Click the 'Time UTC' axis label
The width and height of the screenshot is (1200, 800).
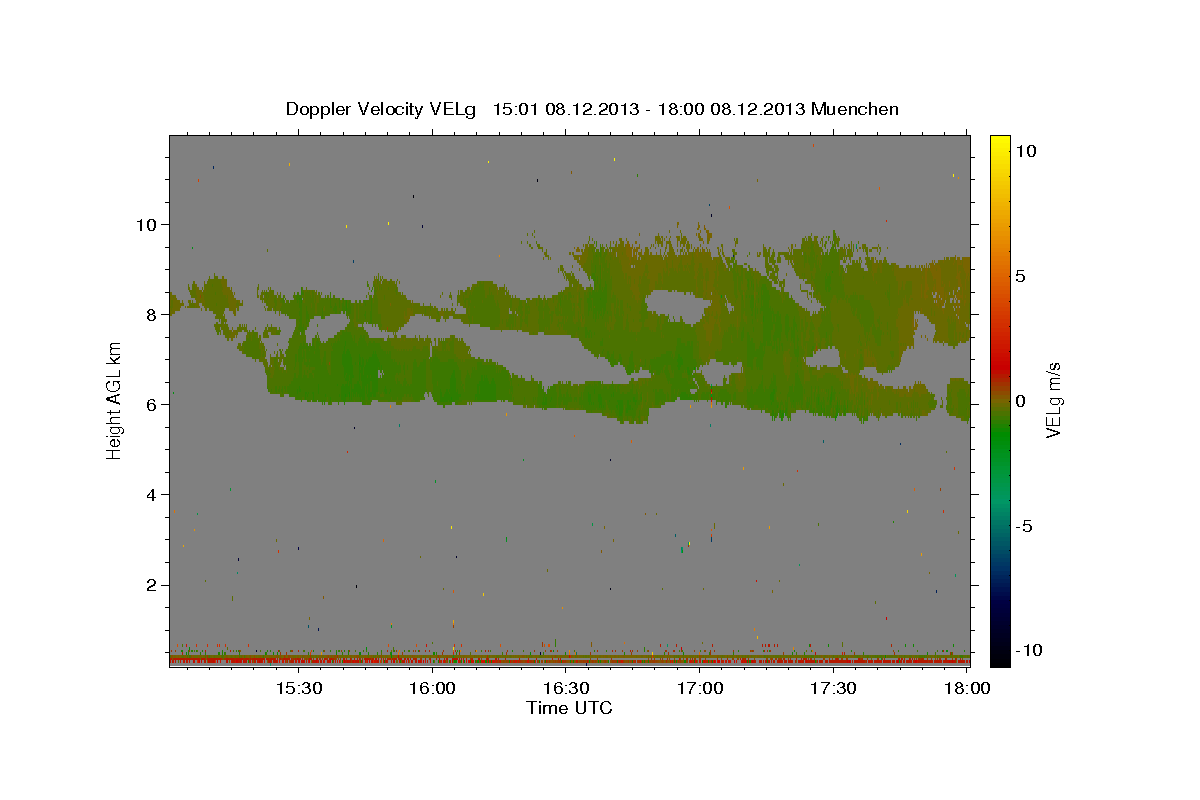click(569, 708)
